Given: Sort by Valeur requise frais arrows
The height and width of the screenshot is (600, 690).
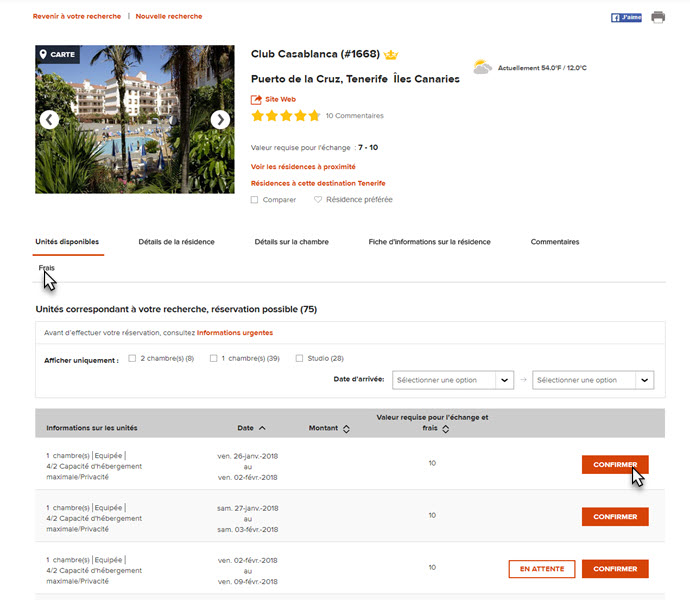Looking at the screenshot, I should [x=446, y=429].
